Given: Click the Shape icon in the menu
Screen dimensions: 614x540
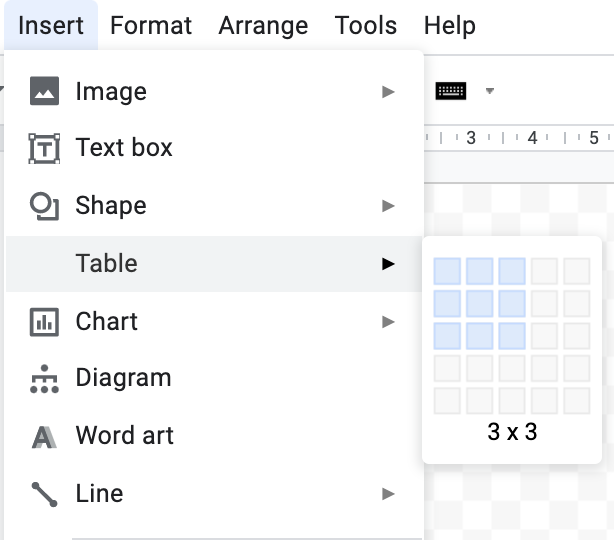Looking at the screenshot, I should pyautogui.click(x=44, y=206).
